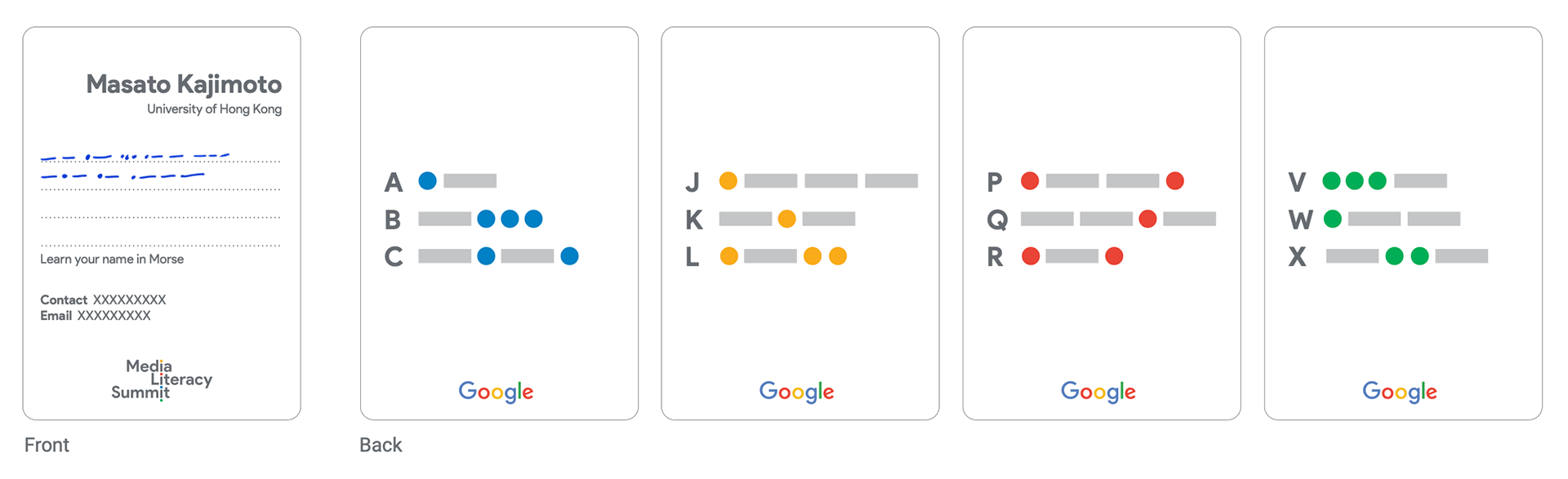Click the Google logo on the yellow card
Image resolution: width=1568 pixels, height=479 pixels.
[796, 392]
